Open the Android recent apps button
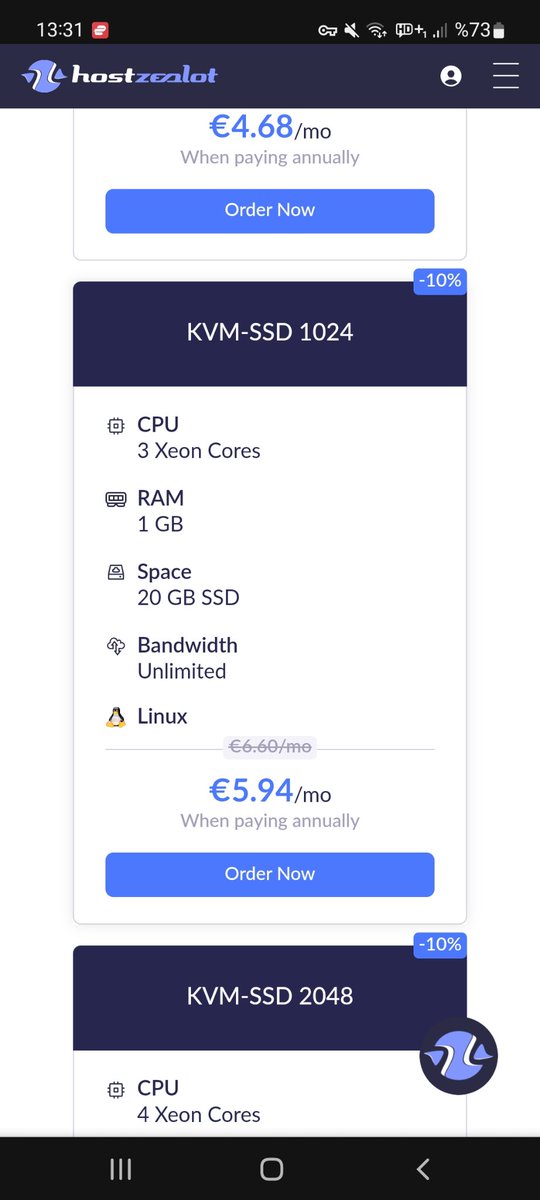Screen dimensions: 540x1200 click(x=120, y=1168)
